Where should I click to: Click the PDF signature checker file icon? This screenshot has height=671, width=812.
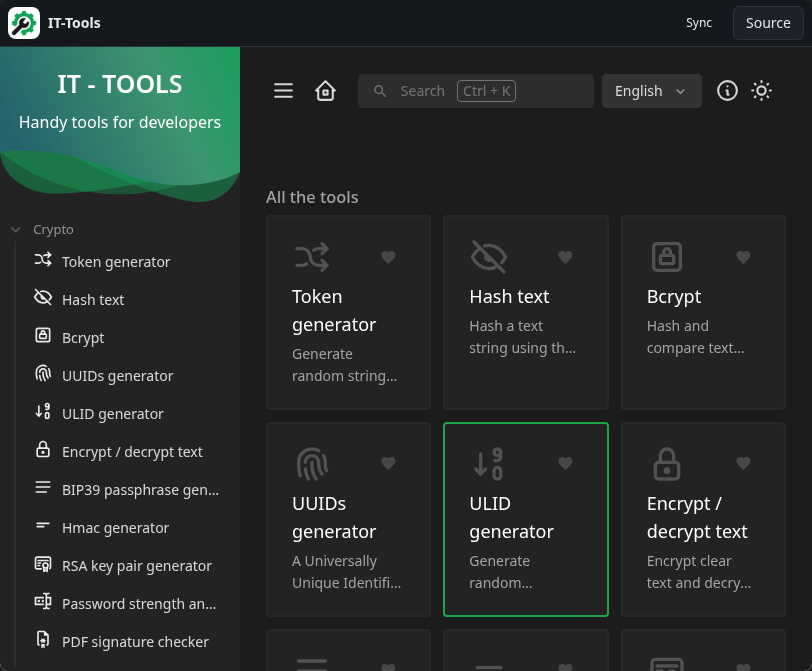(x=43, y=639)
